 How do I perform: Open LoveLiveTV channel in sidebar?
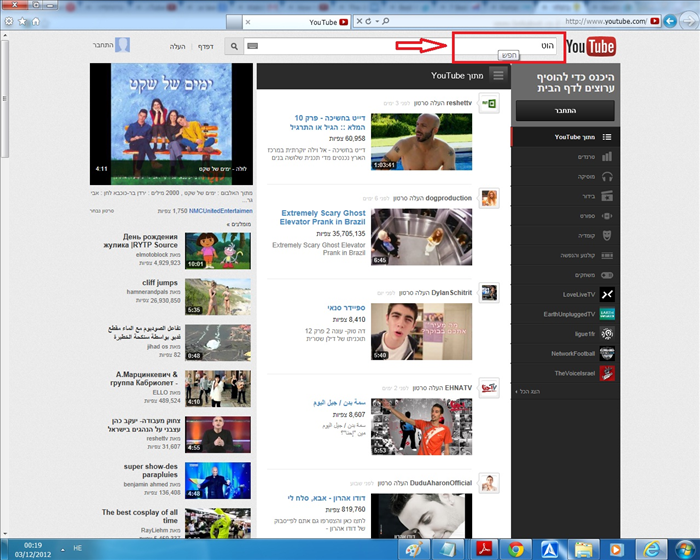[565, 294]
